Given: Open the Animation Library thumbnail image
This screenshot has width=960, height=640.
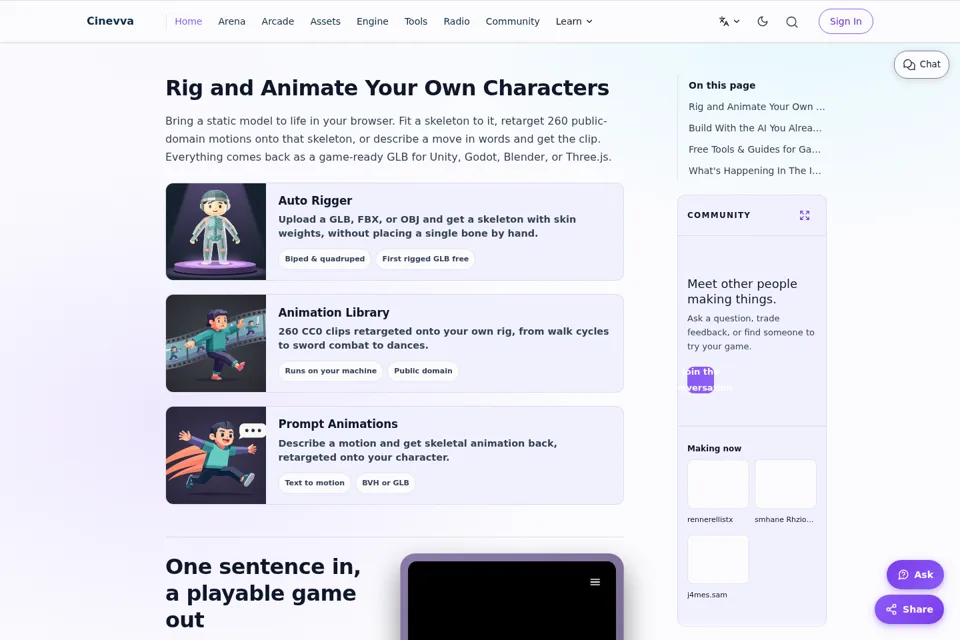Looking at the screenshot, I should tap(216, 344).
